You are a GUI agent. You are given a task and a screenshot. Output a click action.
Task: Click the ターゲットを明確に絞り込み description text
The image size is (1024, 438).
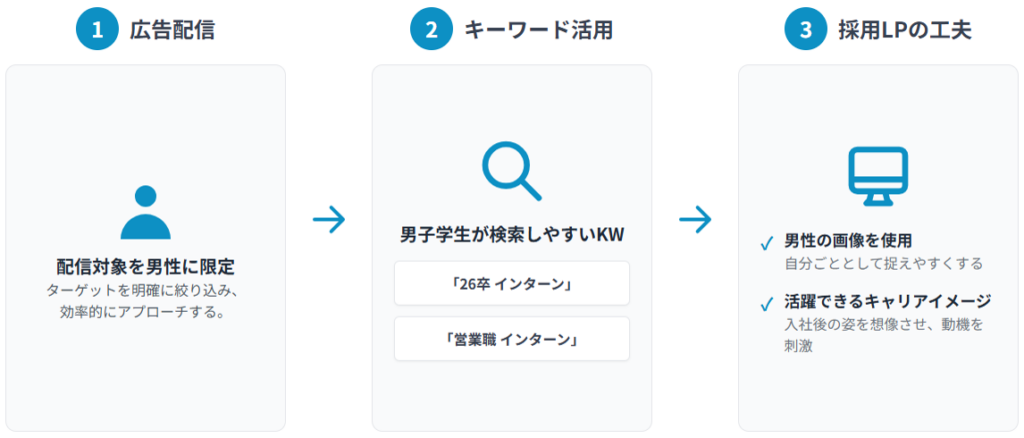pos(145,291)
